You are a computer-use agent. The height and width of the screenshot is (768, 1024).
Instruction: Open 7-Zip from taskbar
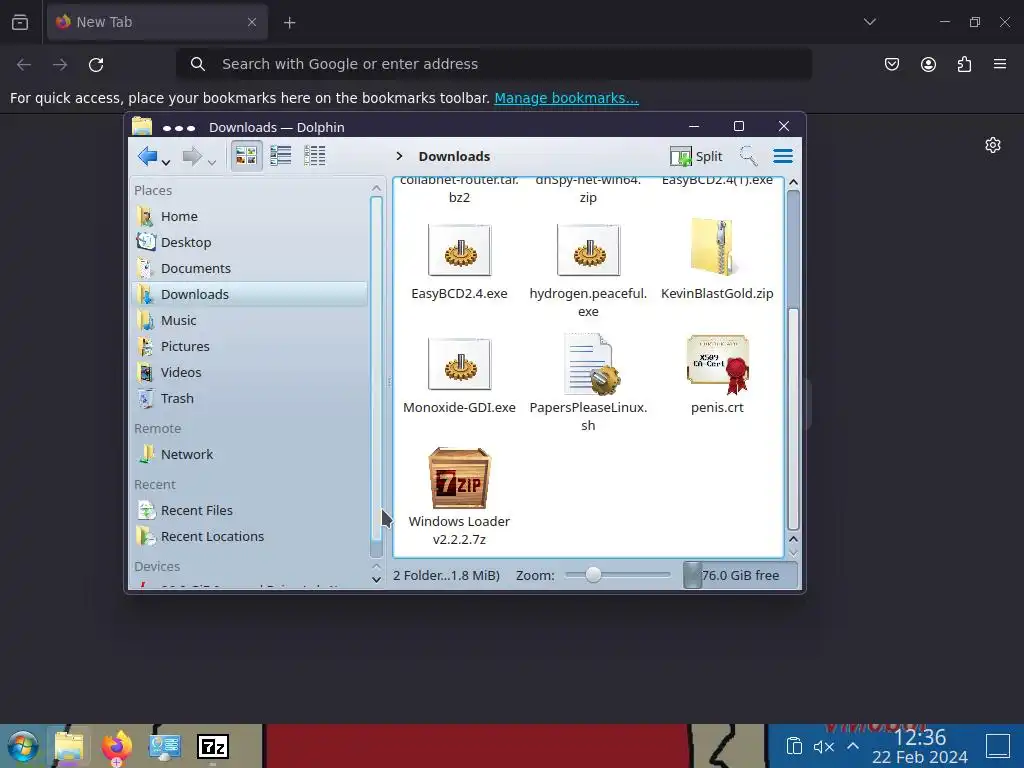pyautogui.click(x=213, y=746)
